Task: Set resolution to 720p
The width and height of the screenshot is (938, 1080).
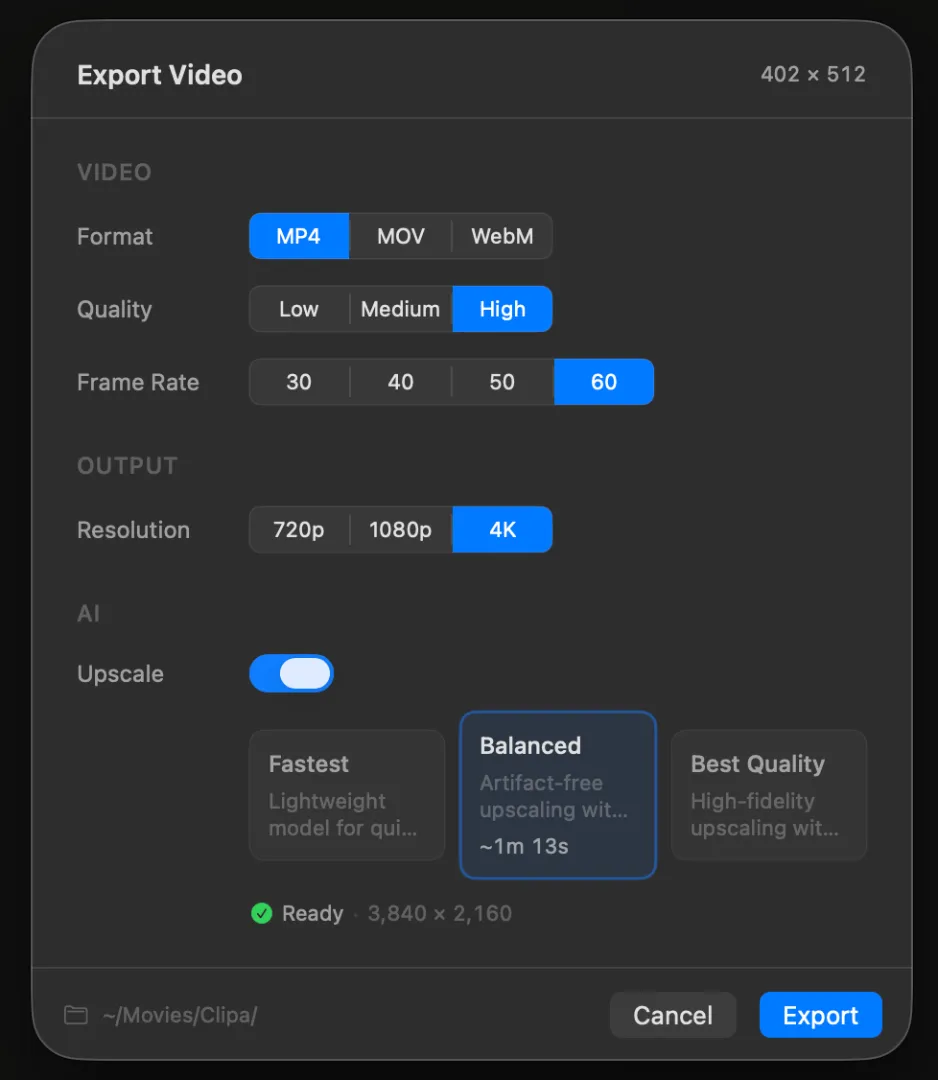Action: [x=299, y=530]
